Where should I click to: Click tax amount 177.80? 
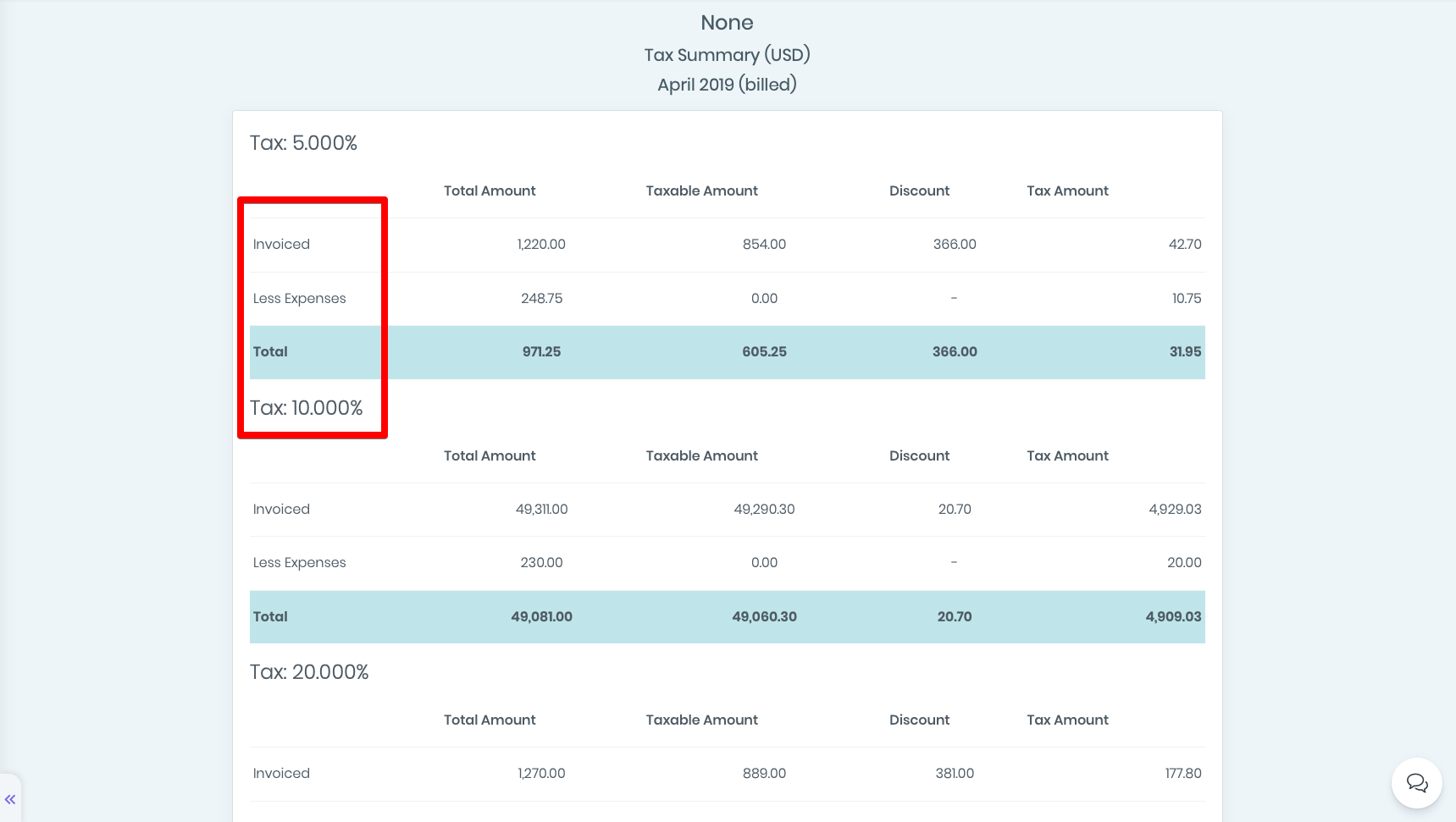[x=1183, y=774]
